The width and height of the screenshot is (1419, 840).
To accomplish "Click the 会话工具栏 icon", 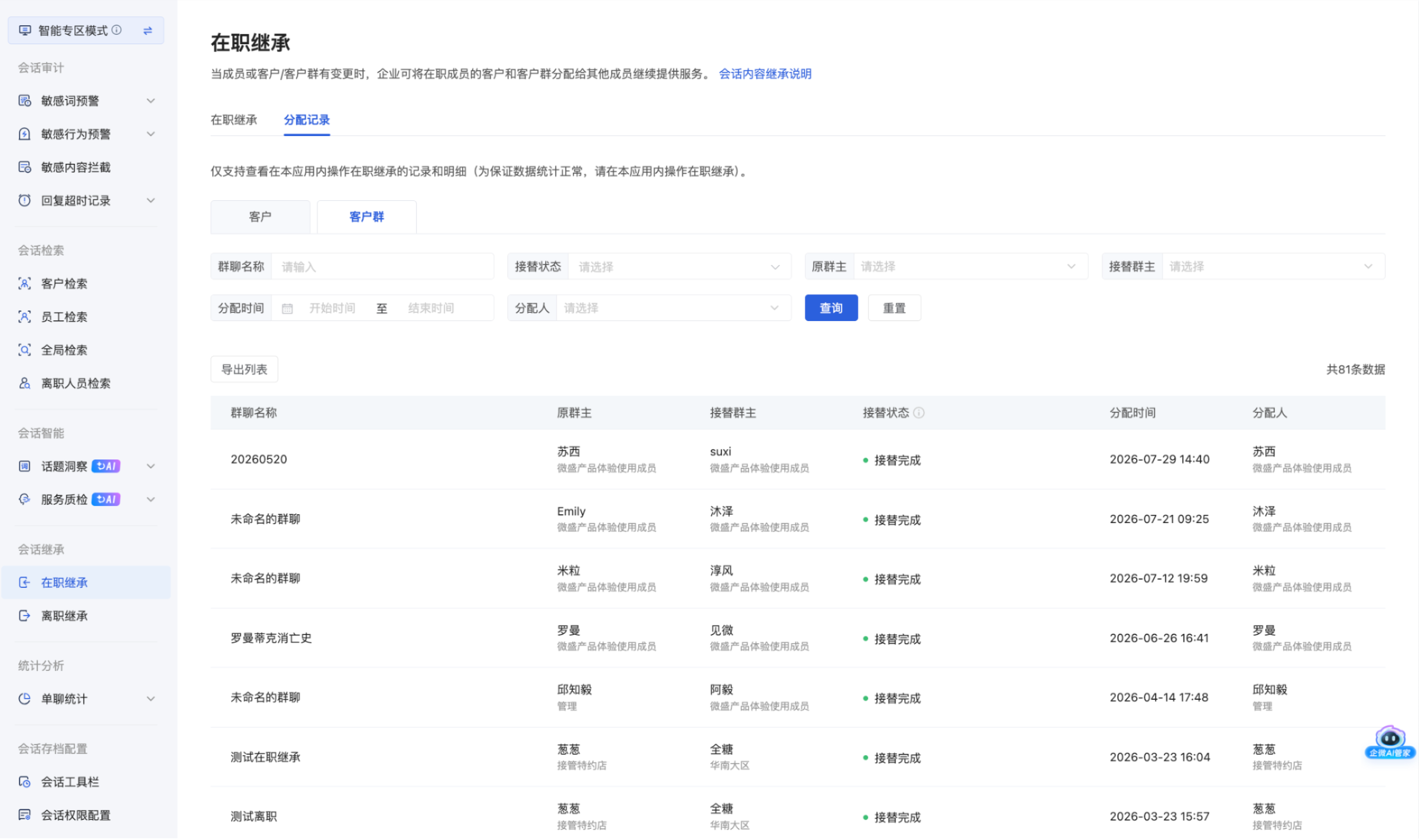I will pyautogui.click(x=24, y=782).
